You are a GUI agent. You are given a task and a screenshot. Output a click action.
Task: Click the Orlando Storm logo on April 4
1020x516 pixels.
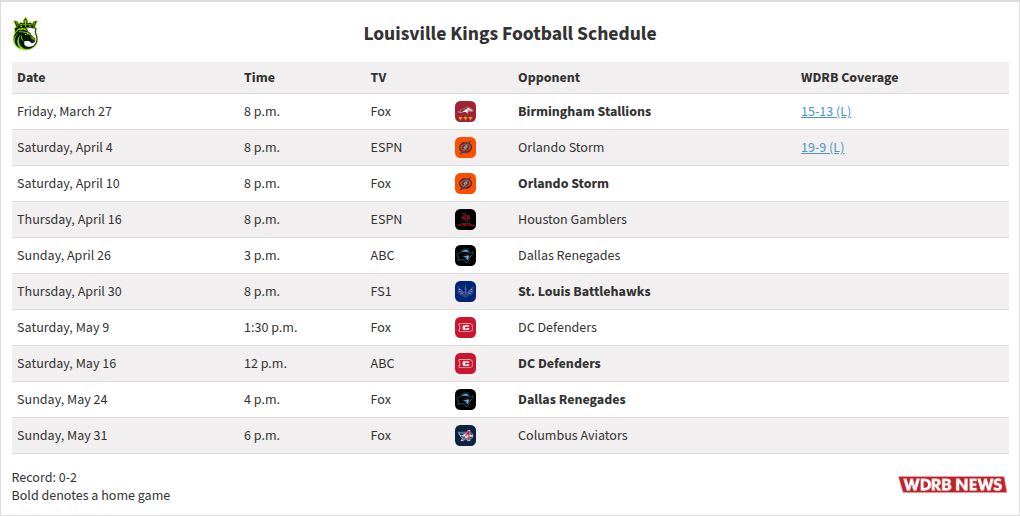[465, 148]
